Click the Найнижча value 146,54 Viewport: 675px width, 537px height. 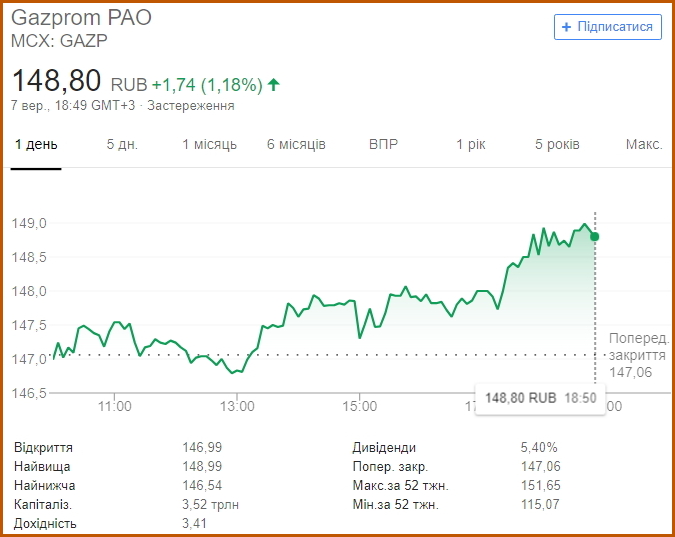[202, 485]
